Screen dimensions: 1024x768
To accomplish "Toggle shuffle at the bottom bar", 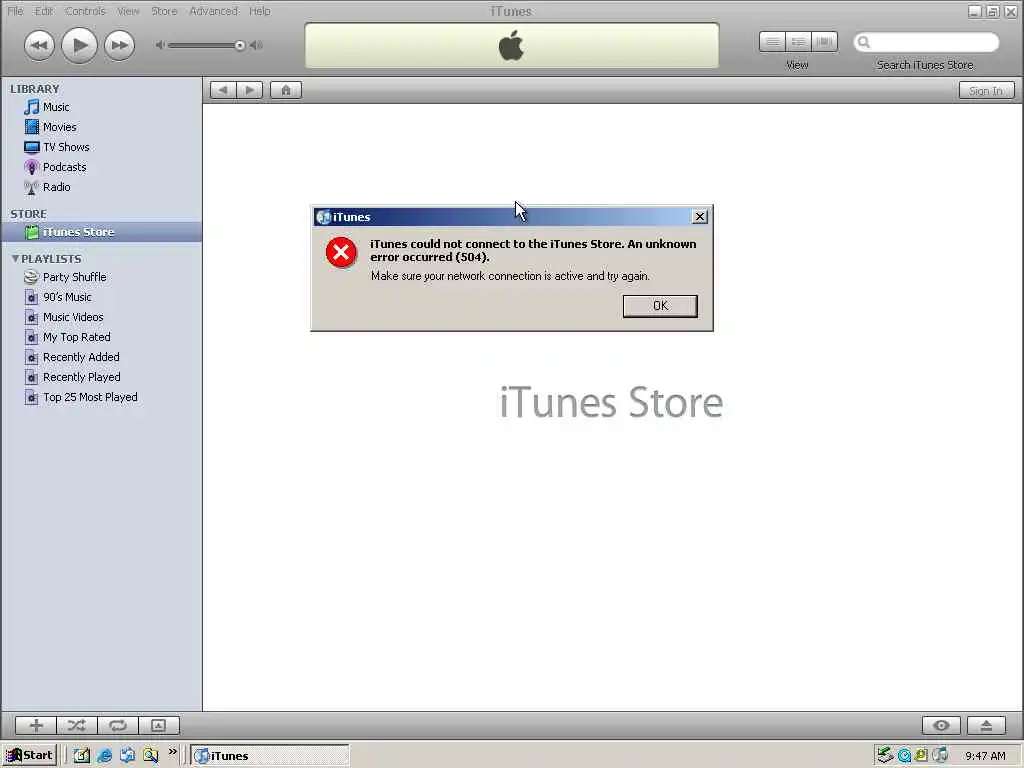I will pos(76,725).
